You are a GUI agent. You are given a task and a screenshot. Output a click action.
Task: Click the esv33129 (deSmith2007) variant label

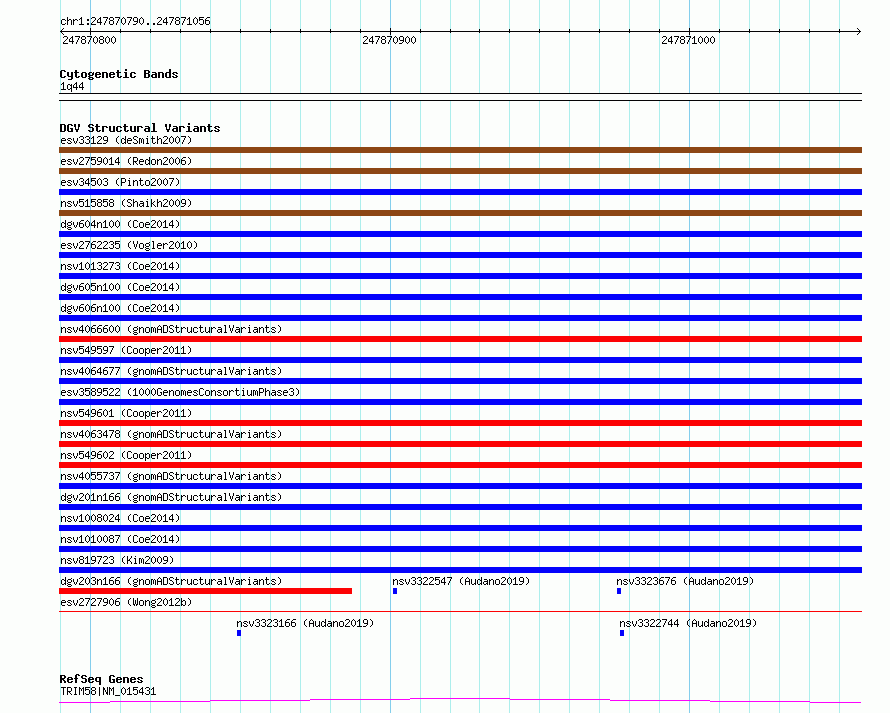126,140
